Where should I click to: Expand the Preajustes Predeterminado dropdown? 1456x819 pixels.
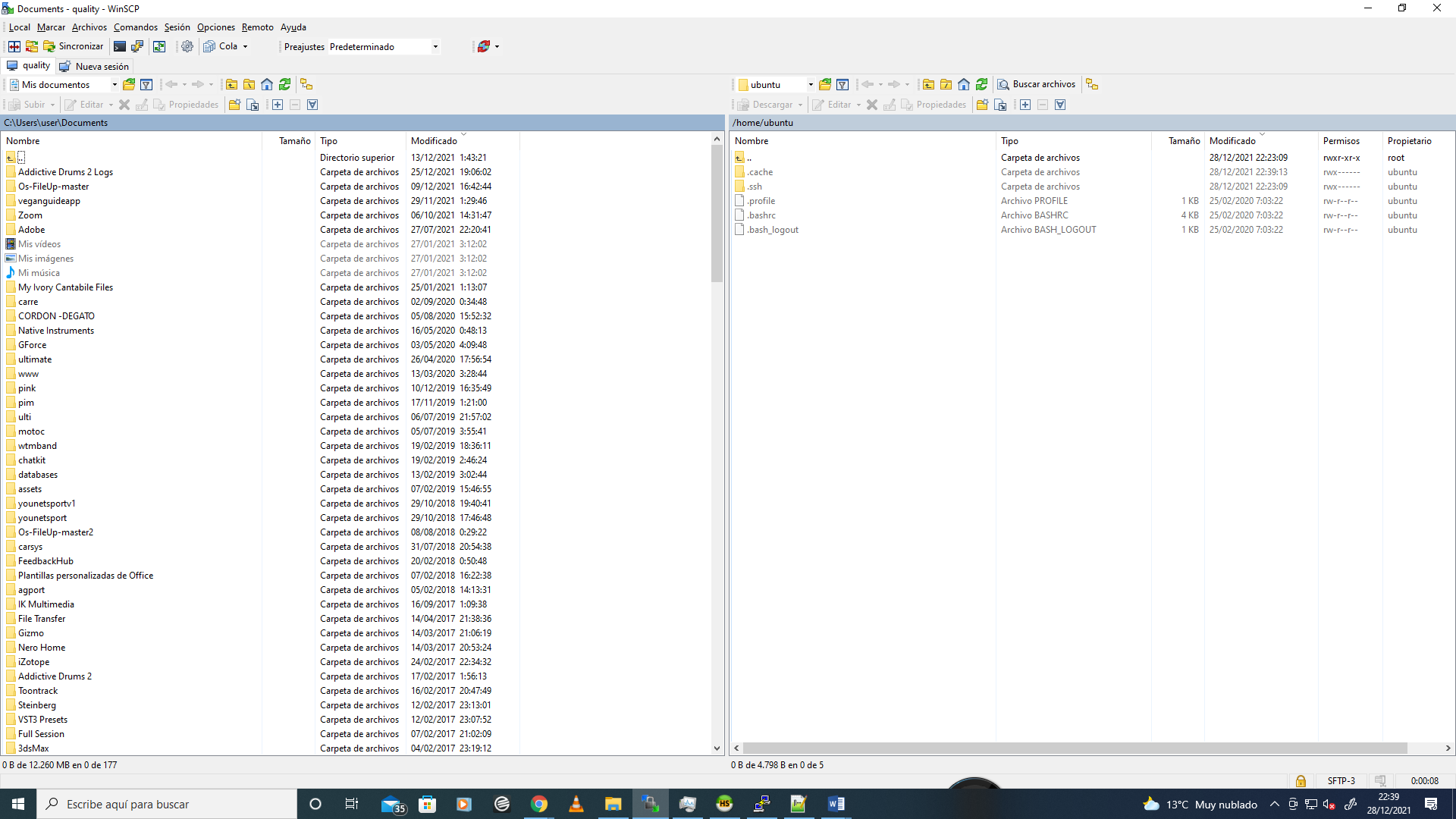pos(435,47)
